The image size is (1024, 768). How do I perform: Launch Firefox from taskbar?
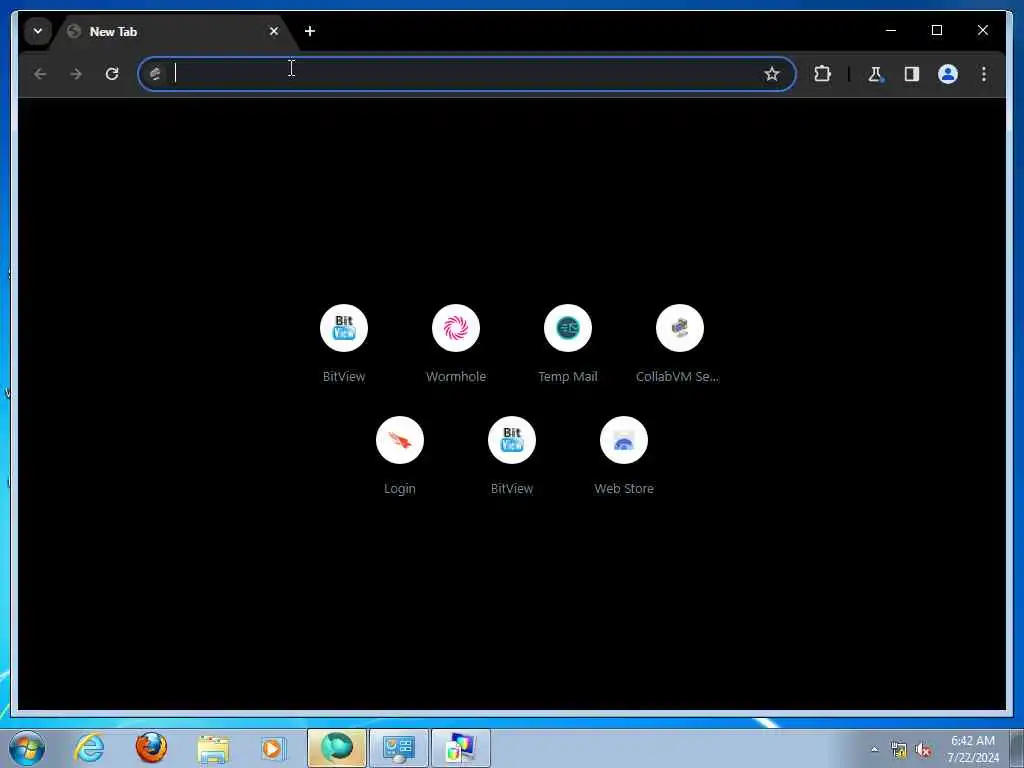tap(151, 748)
